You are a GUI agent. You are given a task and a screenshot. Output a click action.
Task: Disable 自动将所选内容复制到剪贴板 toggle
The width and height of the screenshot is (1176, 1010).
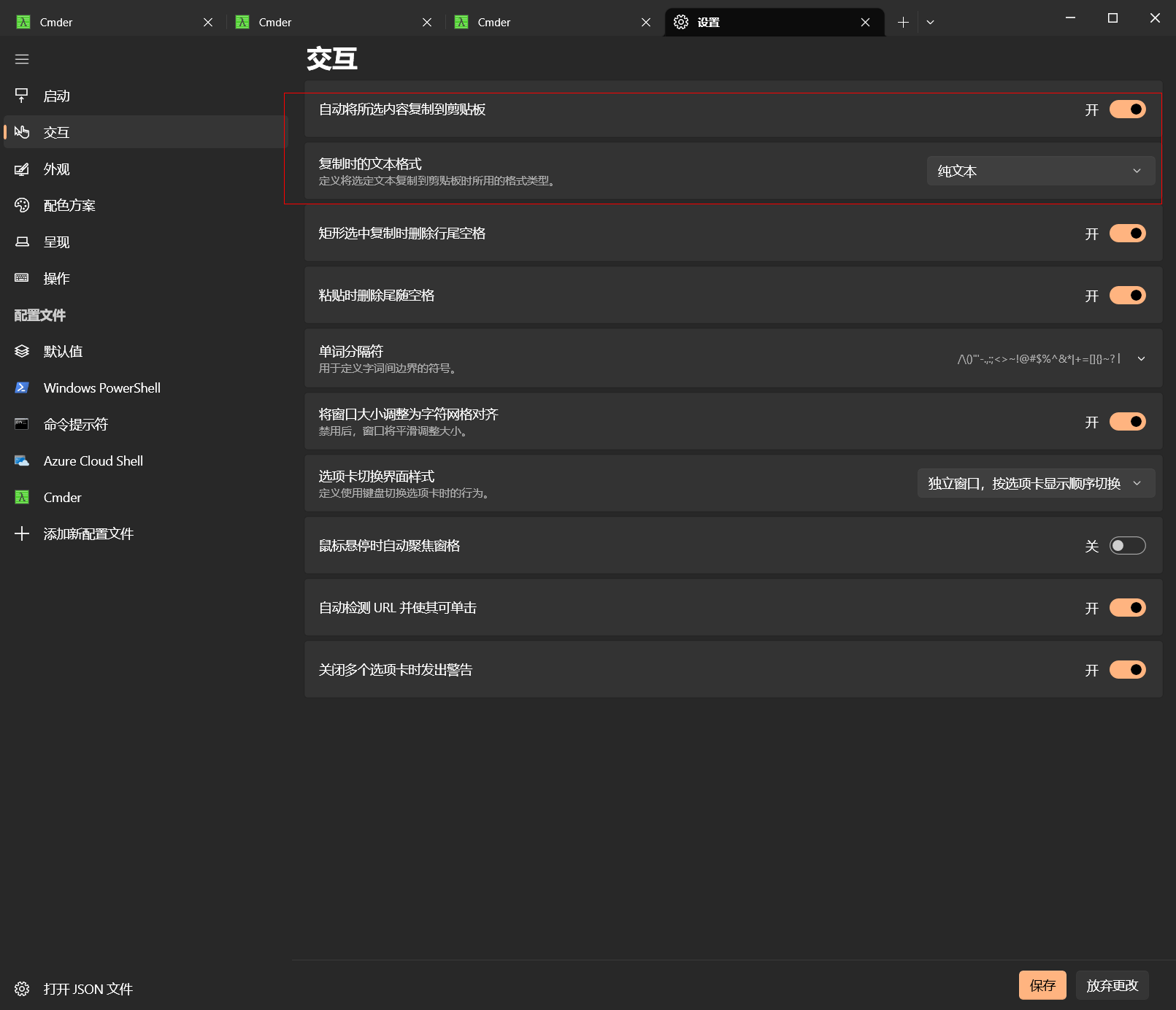[1127, 109]
